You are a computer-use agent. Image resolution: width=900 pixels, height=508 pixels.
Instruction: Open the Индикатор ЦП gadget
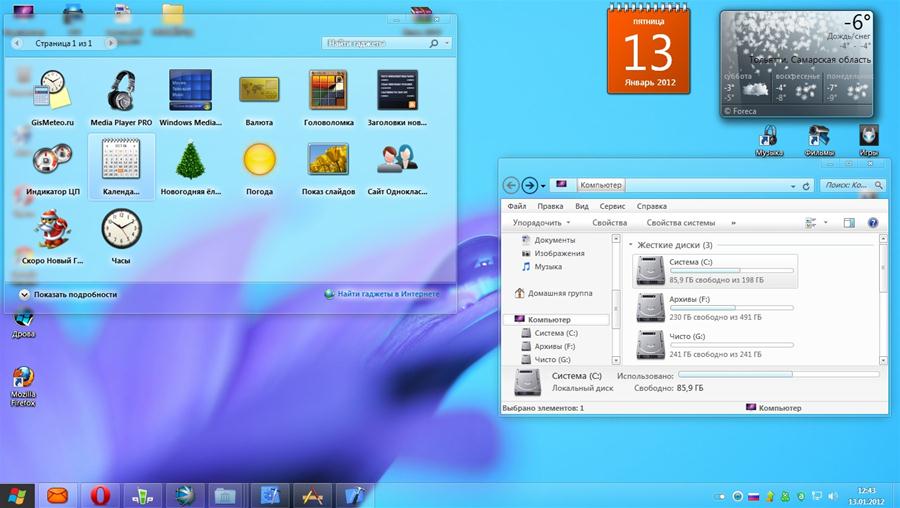pos(52,162)
